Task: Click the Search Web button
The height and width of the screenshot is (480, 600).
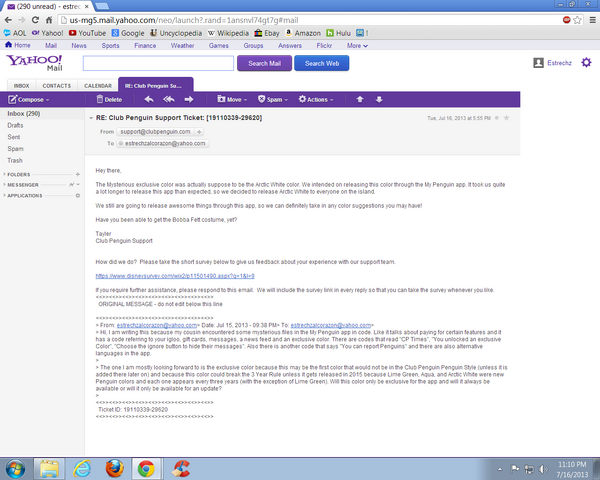Action: click(322, 63)
